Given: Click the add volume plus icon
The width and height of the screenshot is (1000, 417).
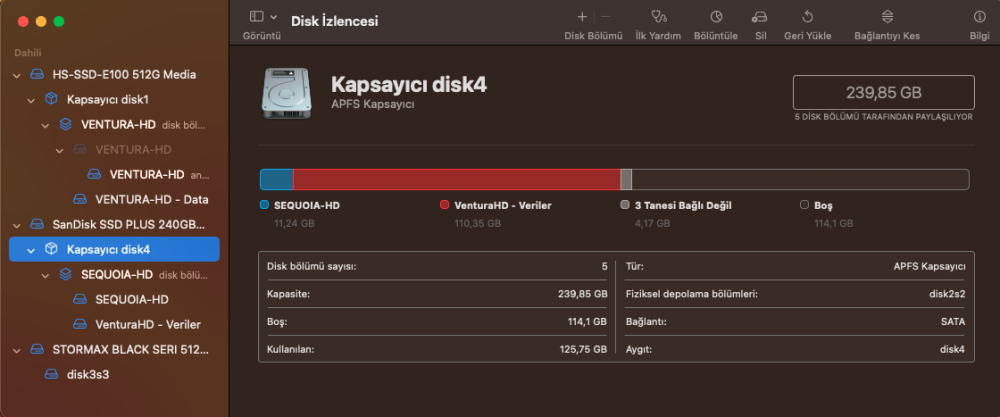Looking at the screenshot, I should pos(582,17).
